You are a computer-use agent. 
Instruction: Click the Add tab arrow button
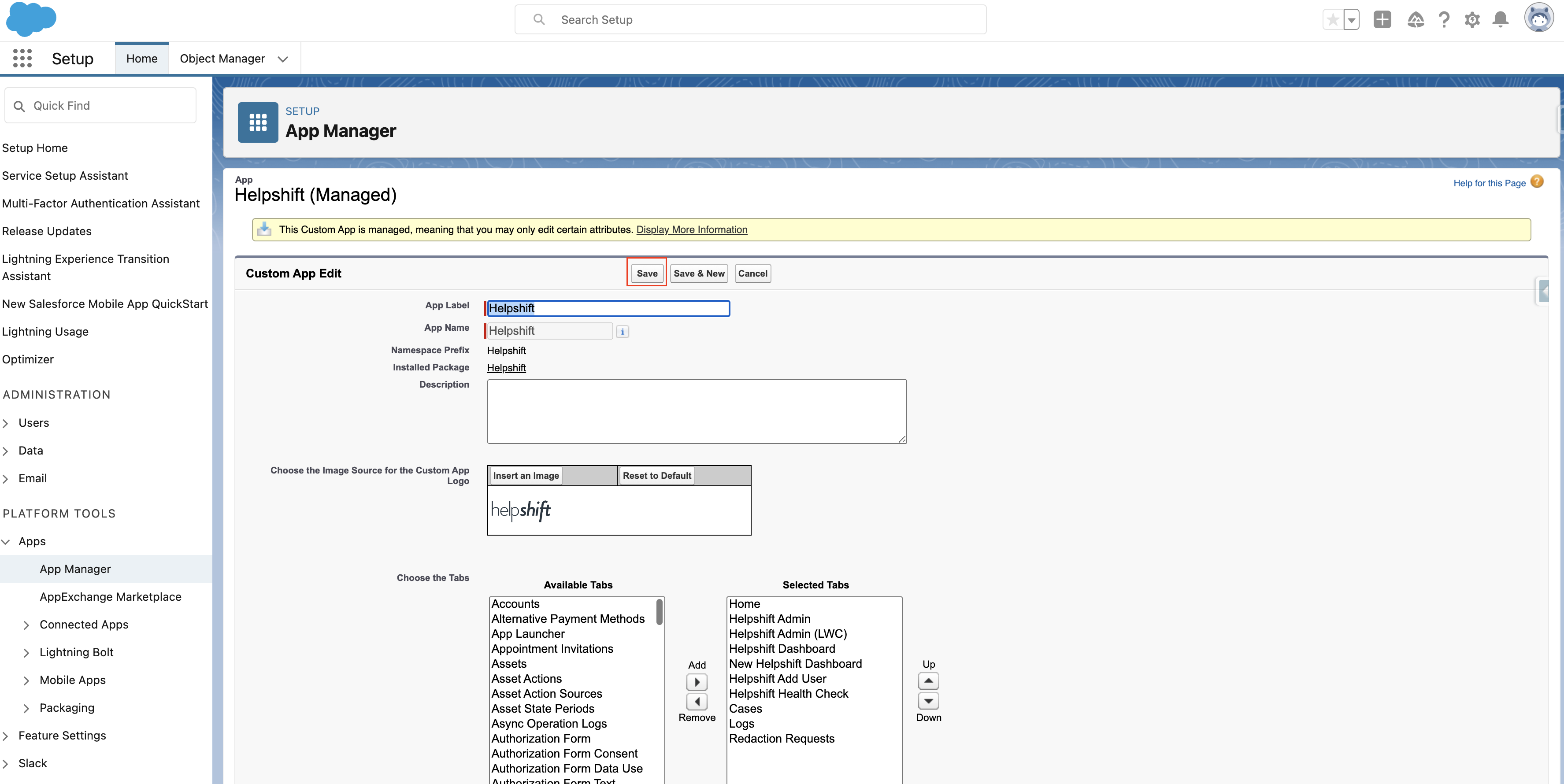tap(697, 682)
